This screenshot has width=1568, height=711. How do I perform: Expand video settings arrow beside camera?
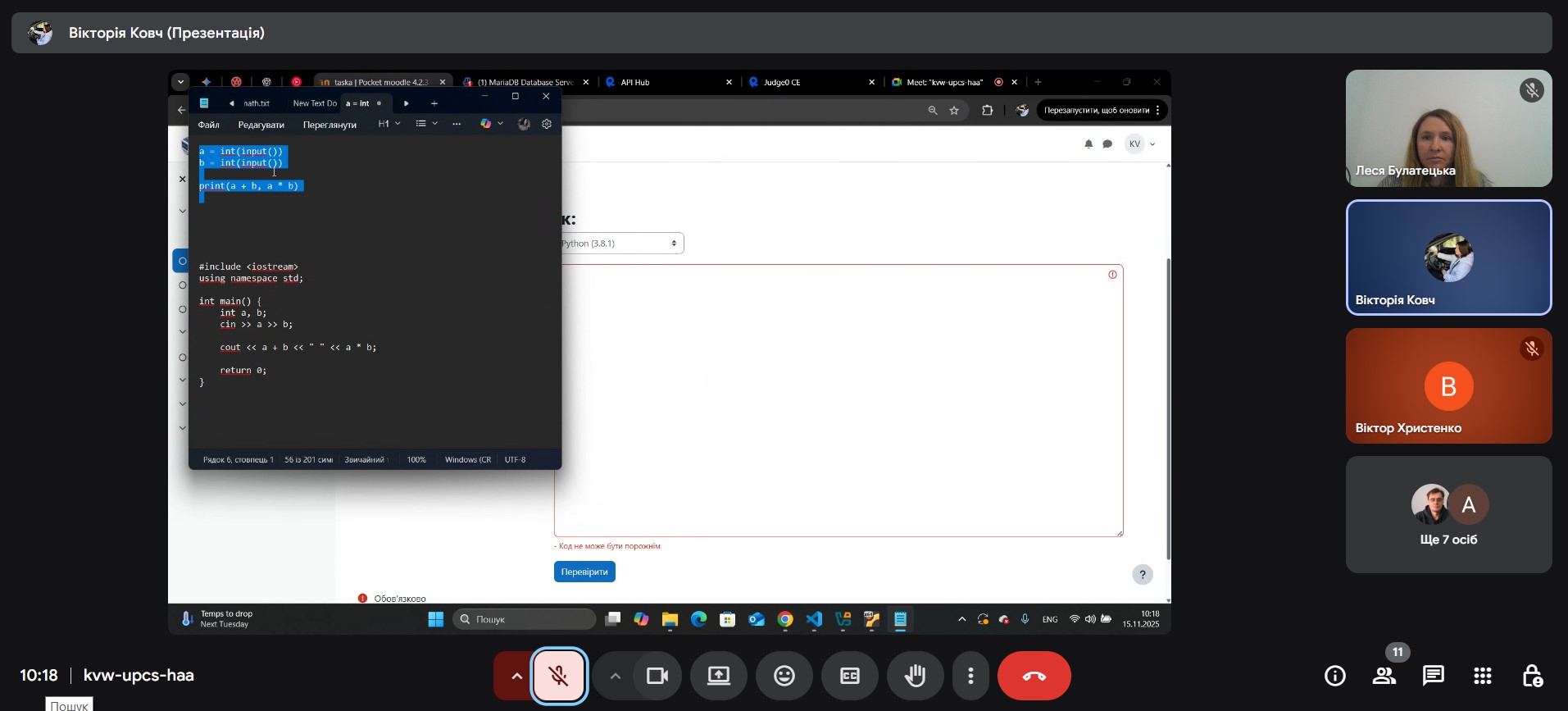615,676
